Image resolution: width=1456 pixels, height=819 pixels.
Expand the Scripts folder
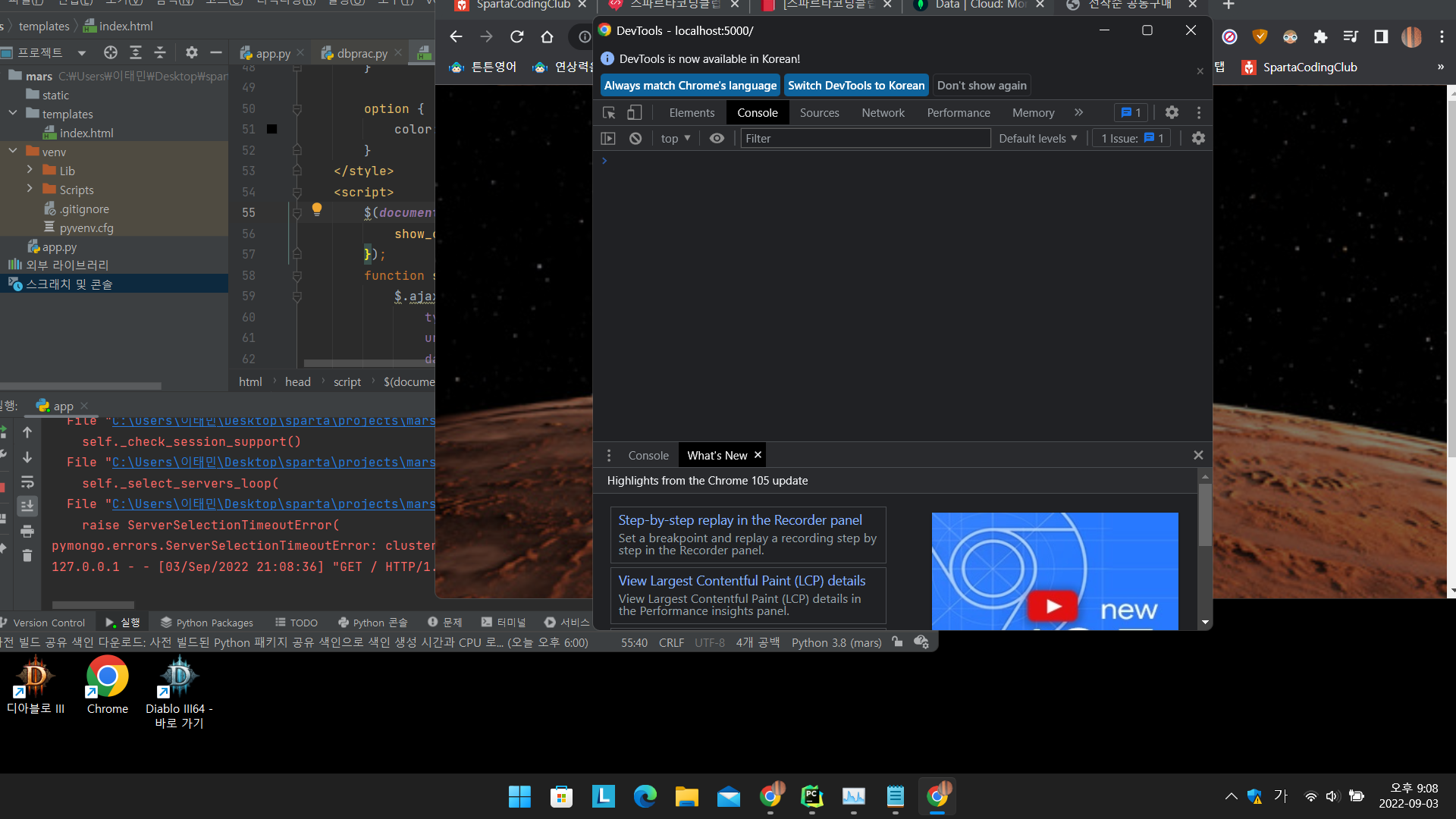point(30,190)
